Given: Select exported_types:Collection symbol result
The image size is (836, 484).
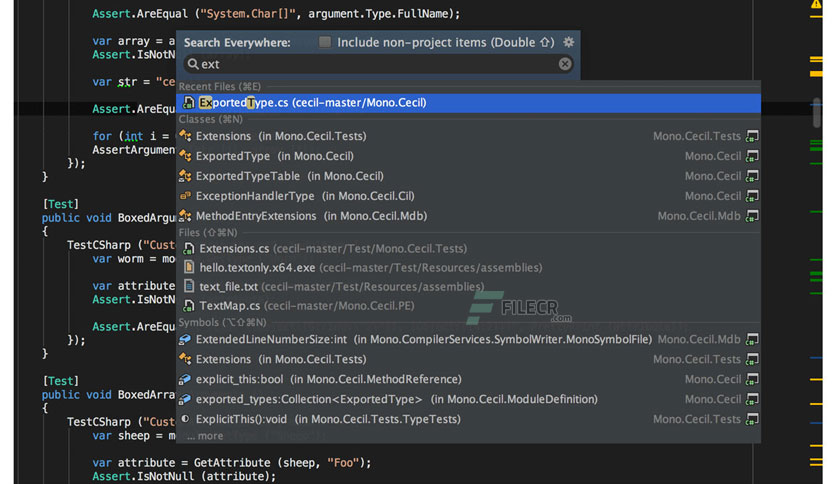Looking at the screenshot, I should [x=468, y=399].
